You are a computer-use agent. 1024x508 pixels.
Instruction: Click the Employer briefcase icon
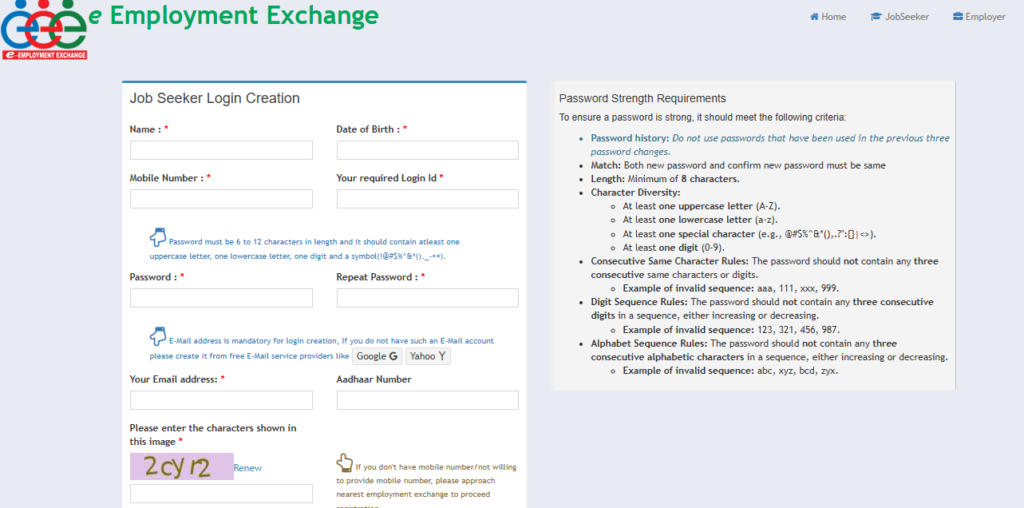coord(957,17)
